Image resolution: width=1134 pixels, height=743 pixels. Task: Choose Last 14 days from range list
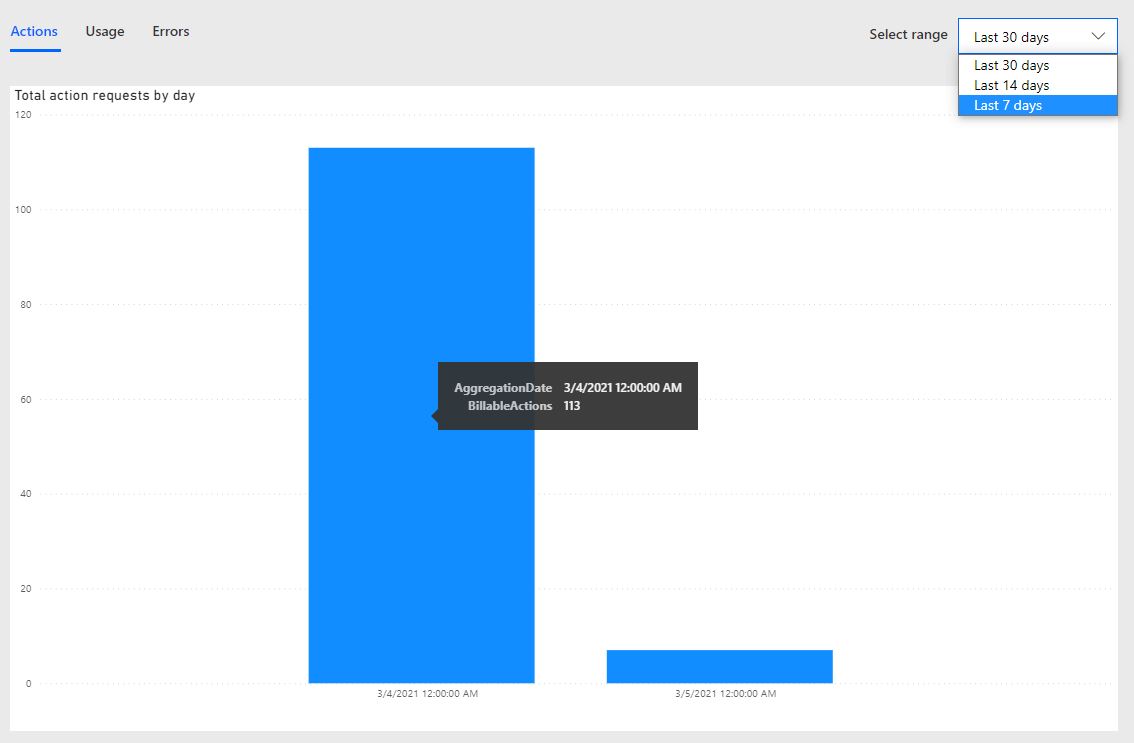(1012, 85)
